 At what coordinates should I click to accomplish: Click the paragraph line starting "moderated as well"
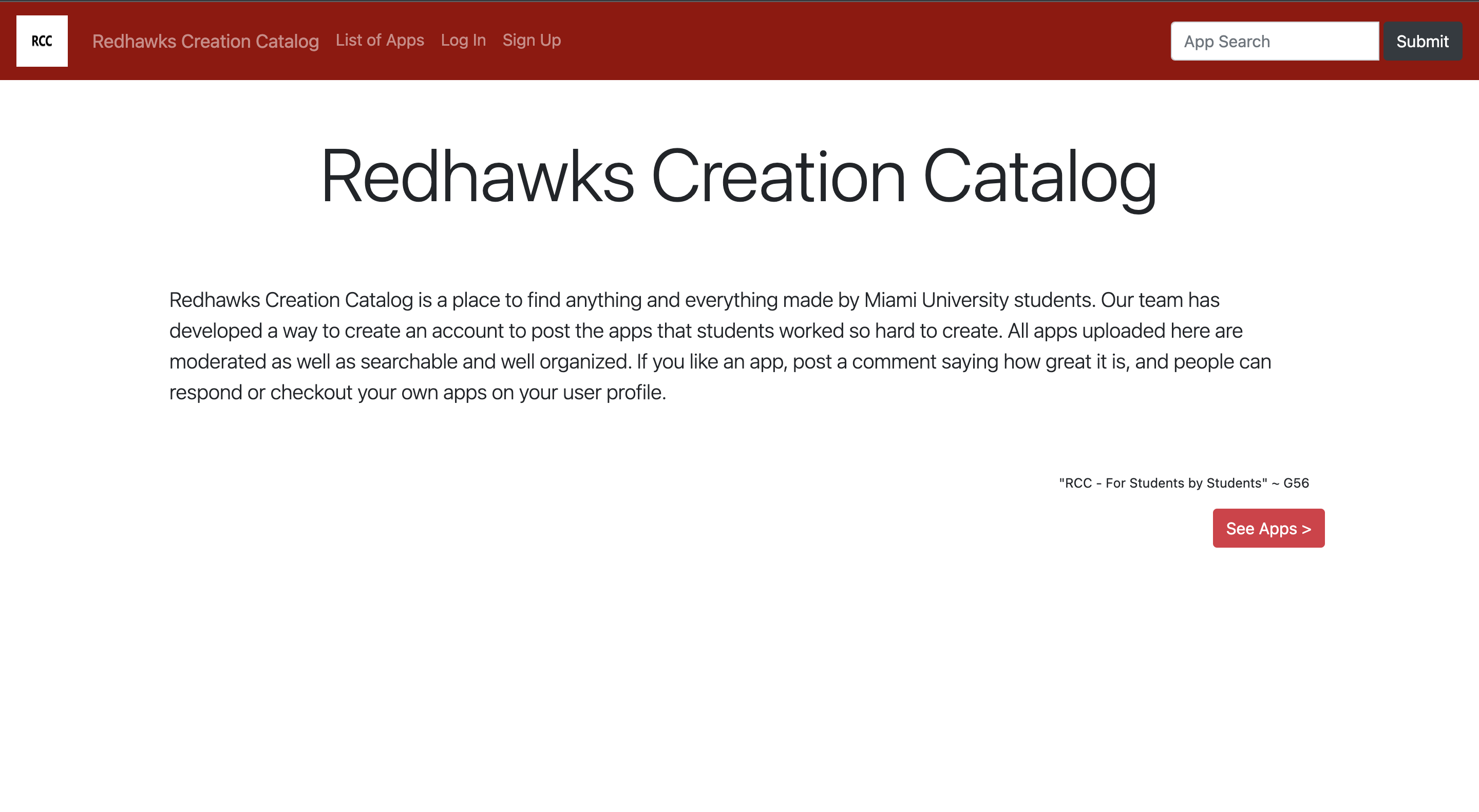click(719, 361)
